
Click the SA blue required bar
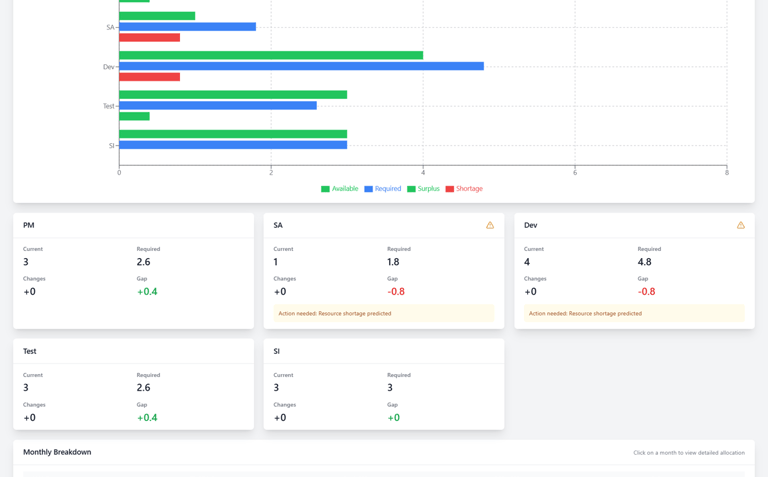point(188,27)
